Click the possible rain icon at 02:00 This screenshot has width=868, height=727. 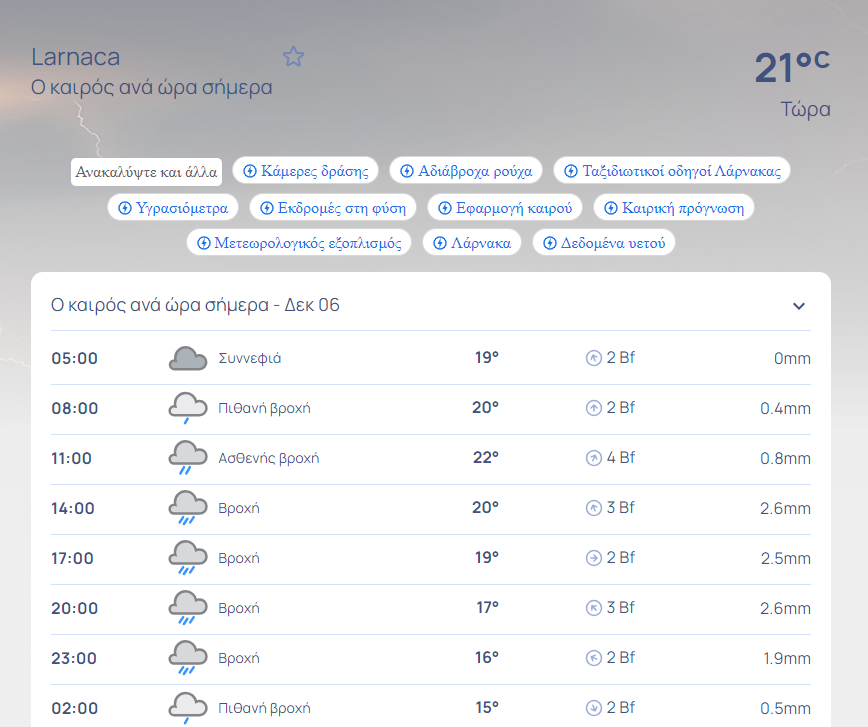point(188,708)
